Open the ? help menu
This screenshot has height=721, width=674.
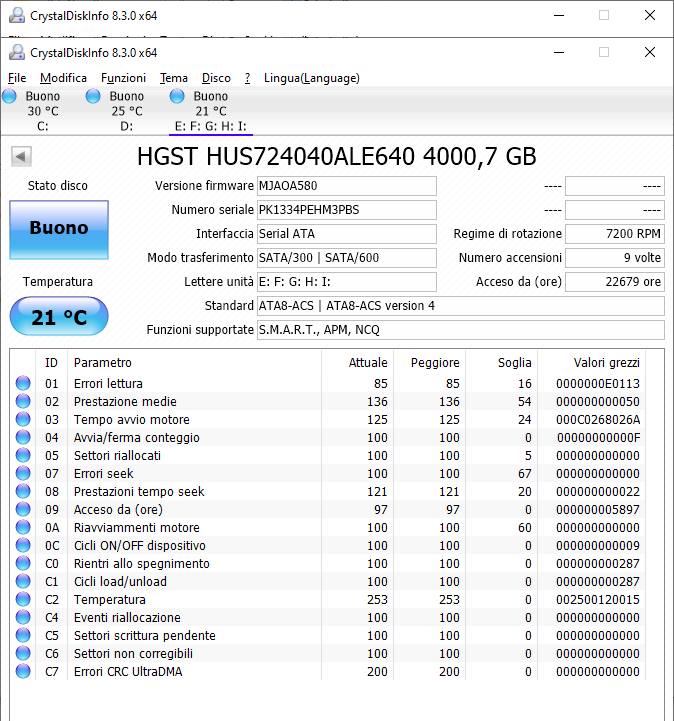(x=247, y=78)
